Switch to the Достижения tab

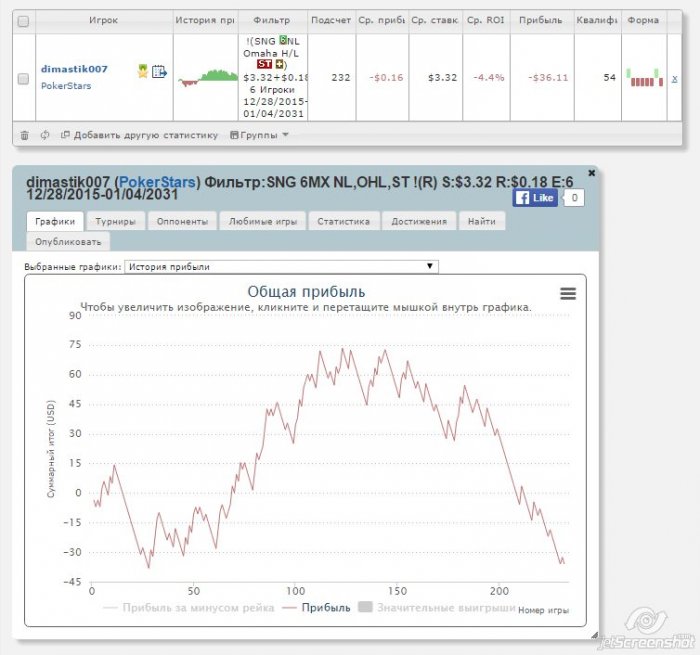(419, 221)
